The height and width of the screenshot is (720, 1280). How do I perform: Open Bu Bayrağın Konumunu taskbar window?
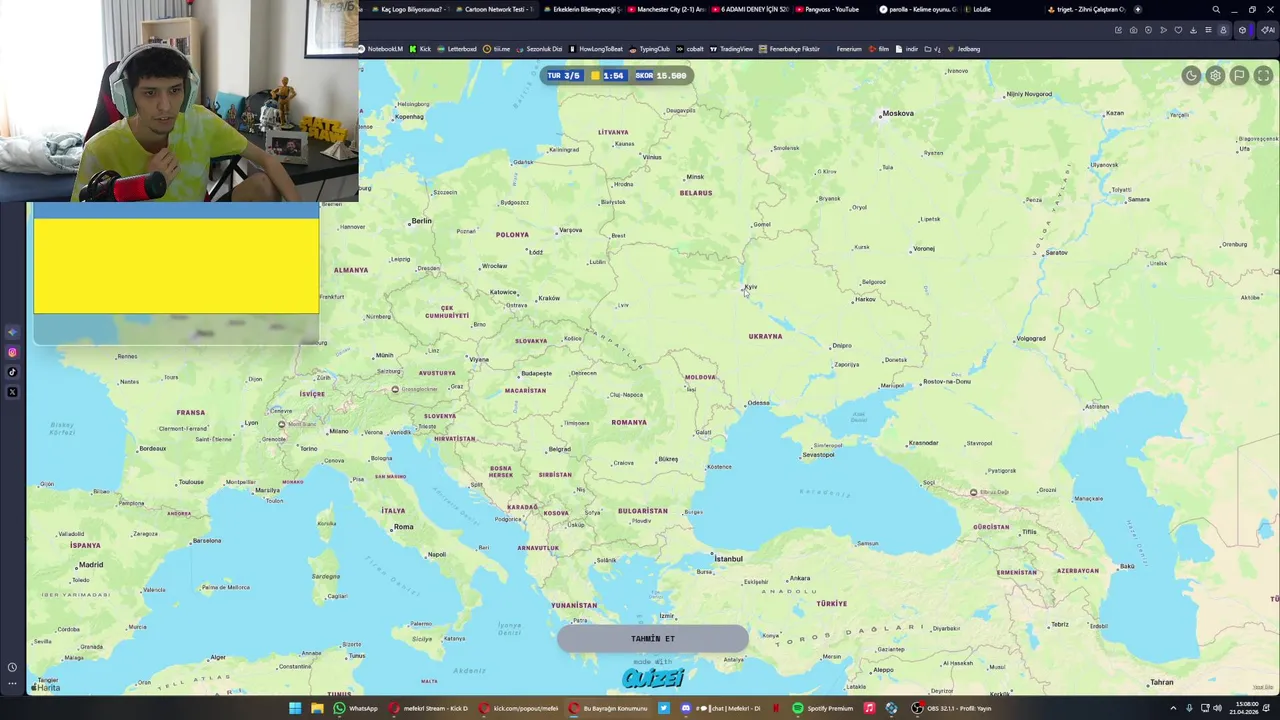click(x=608, y=708)
